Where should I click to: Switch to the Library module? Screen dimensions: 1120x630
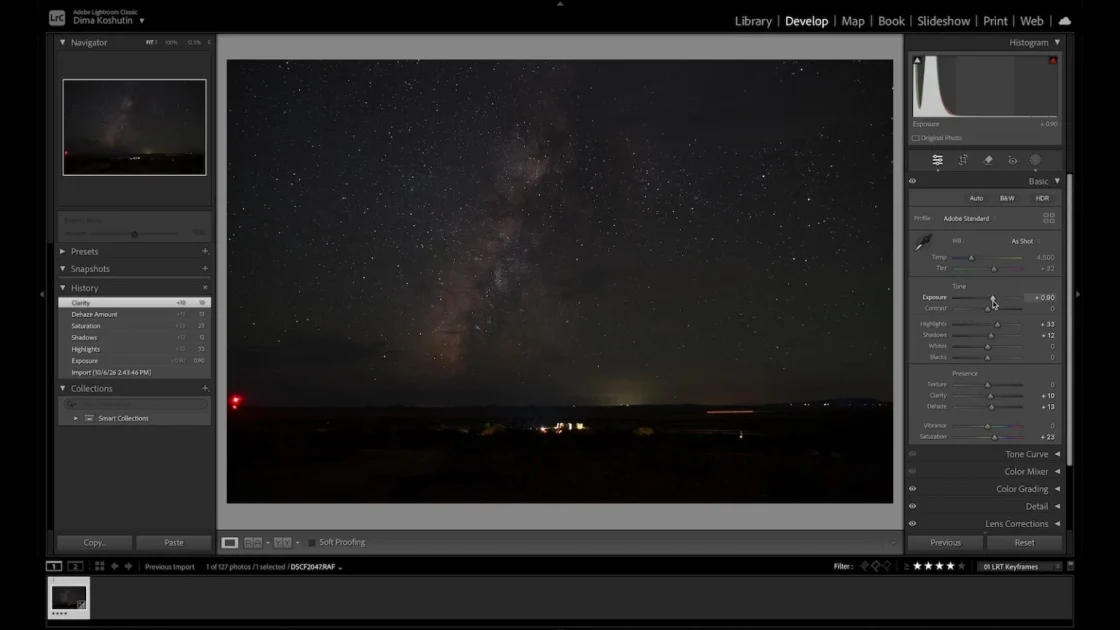click(753, 21)
